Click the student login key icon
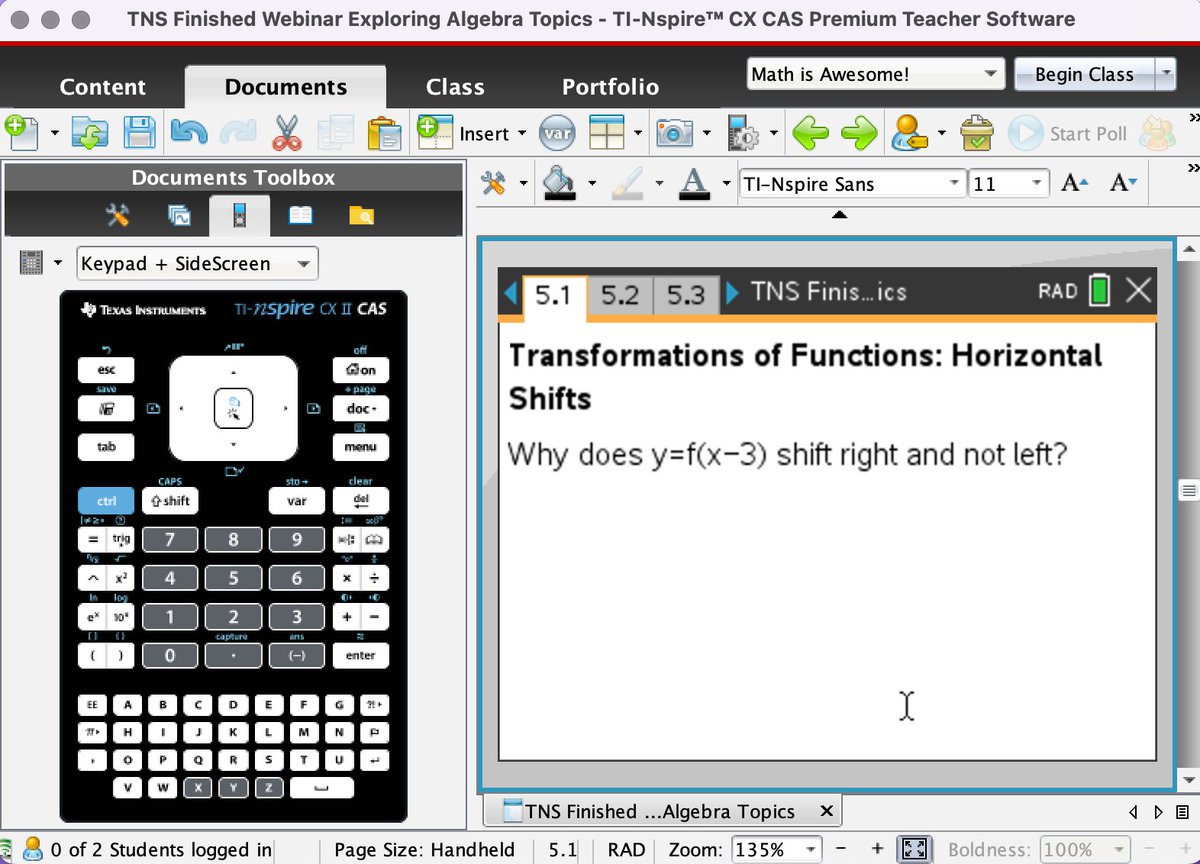The width and height of the screenshot is (1200, 864). pos(909,133)
